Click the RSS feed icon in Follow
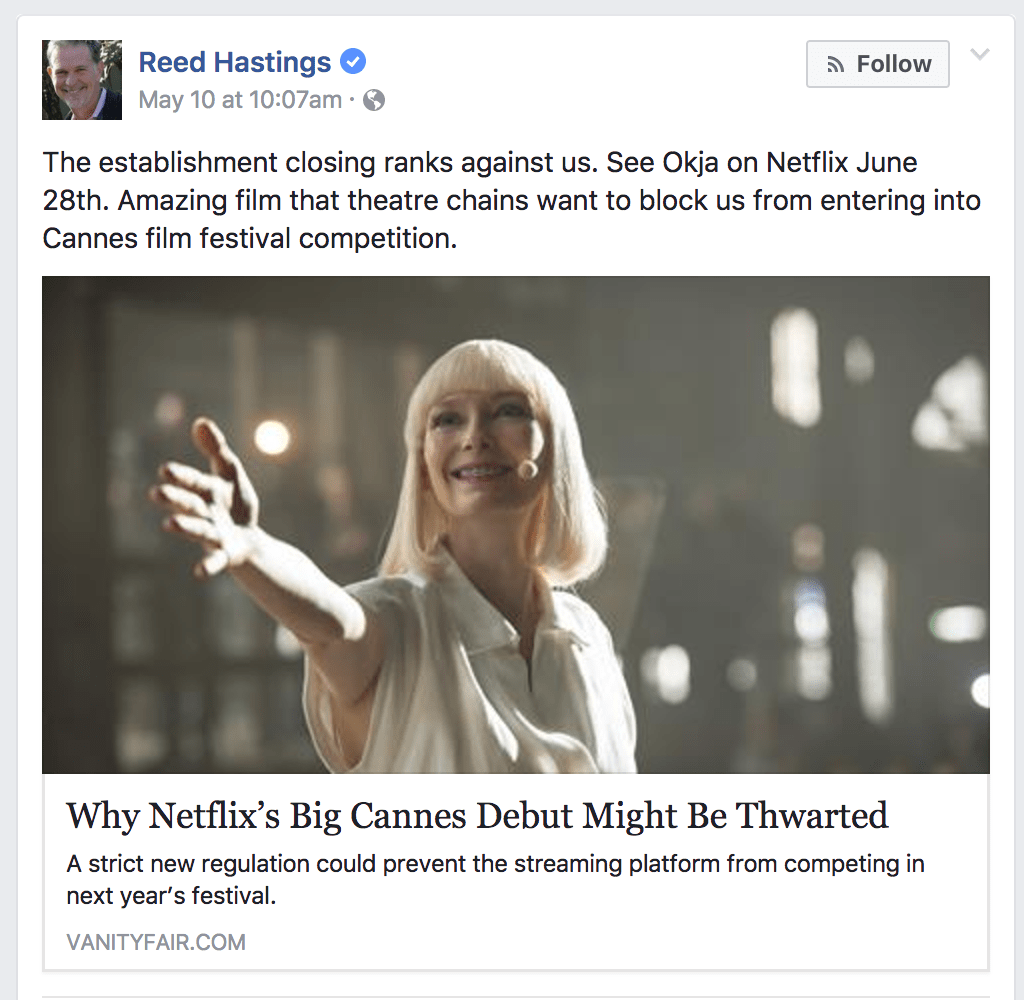 pos(835,65)
